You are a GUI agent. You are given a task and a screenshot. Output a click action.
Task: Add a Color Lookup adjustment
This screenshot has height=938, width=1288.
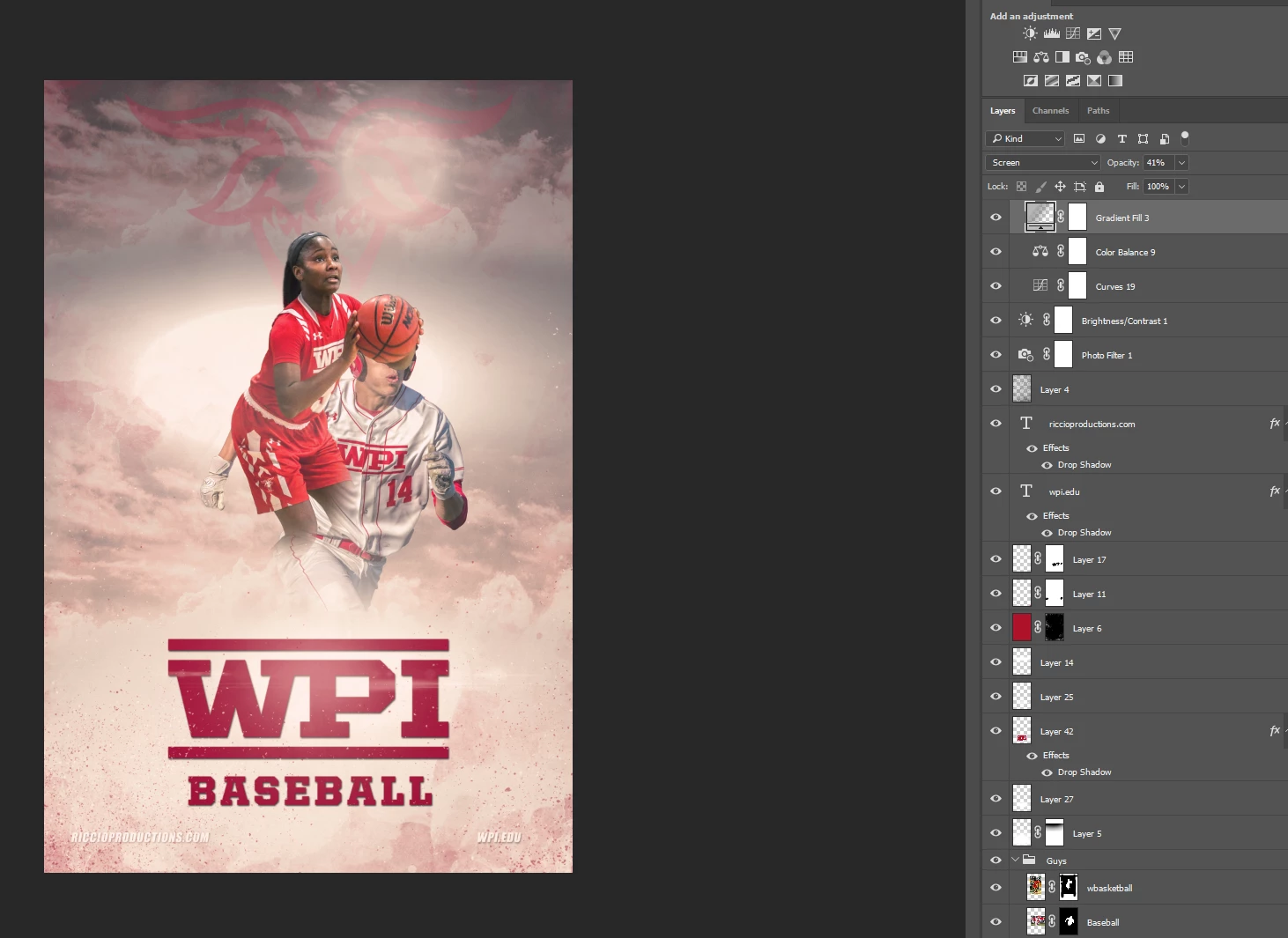pos(1126,57)
